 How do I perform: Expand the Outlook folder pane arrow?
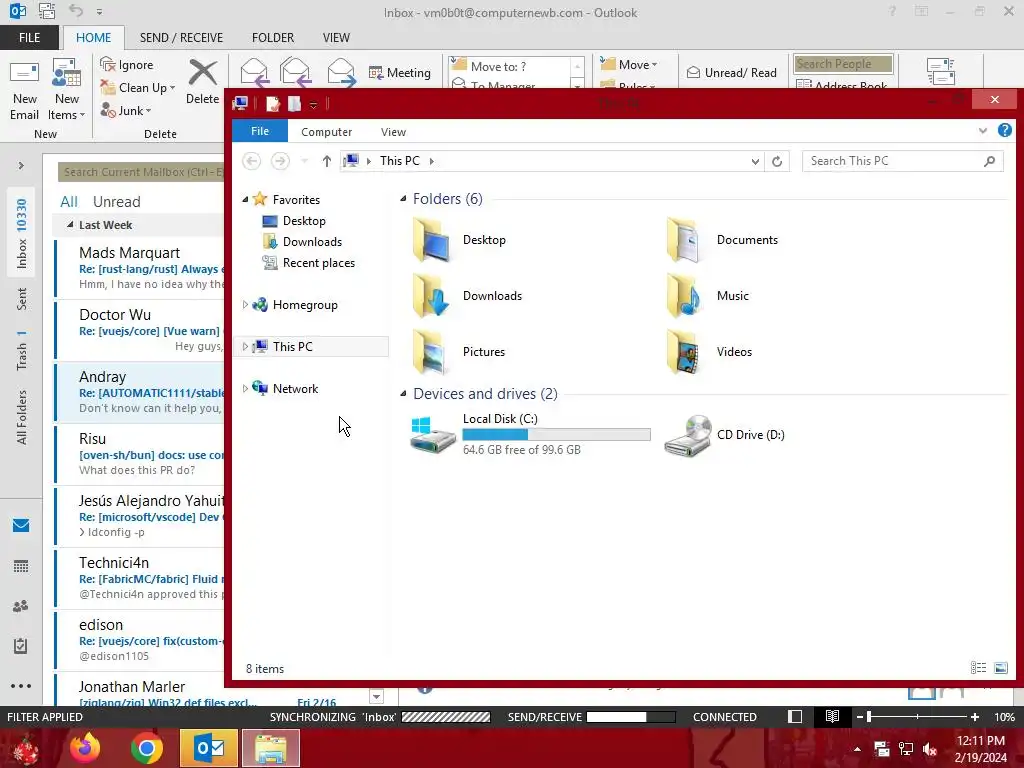click(x=21, y=166)
